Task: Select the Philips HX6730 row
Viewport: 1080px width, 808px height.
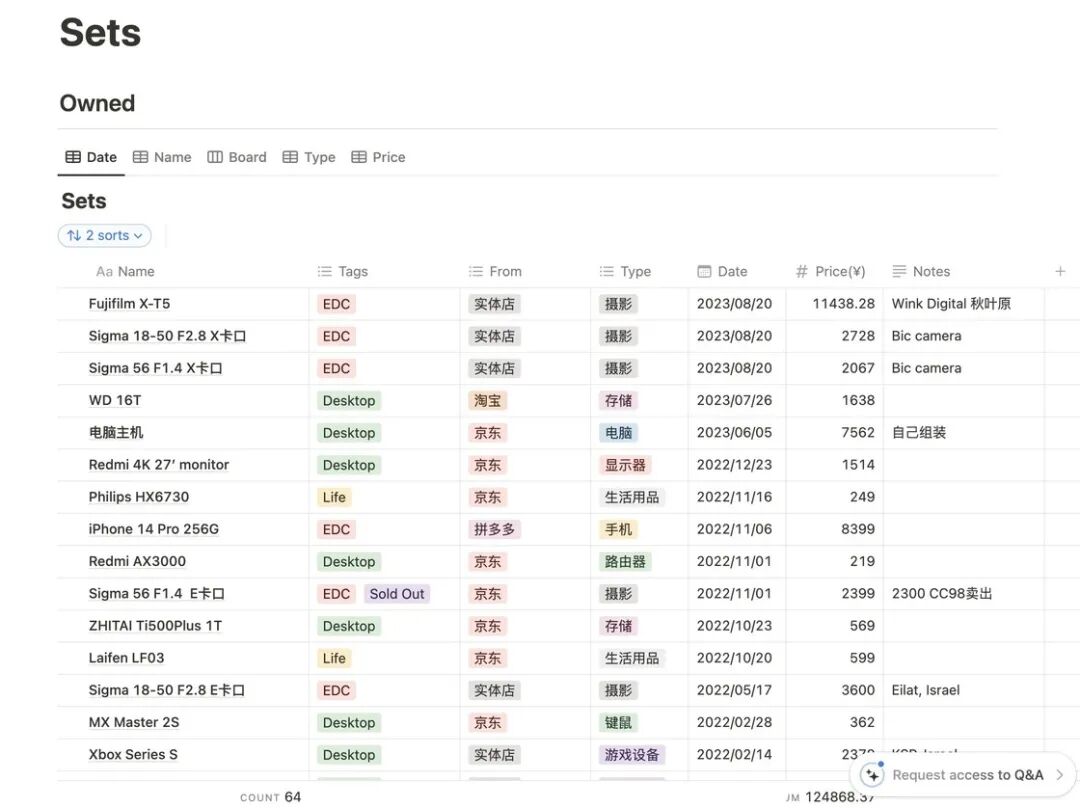Action: tap(138, 497)
